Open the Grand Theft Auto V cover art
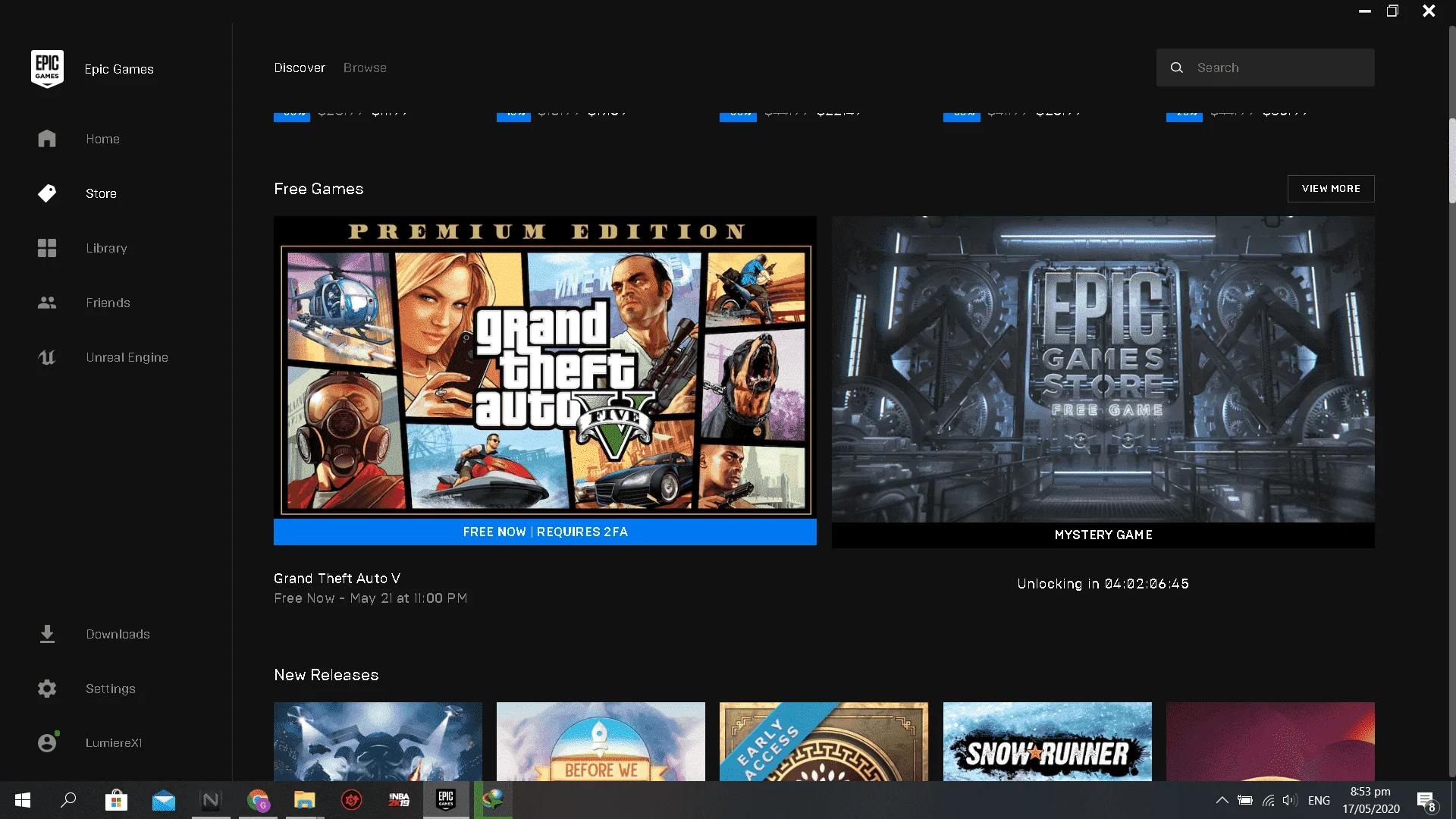This screenshot has width=1456, height=819. coord(545,368)
